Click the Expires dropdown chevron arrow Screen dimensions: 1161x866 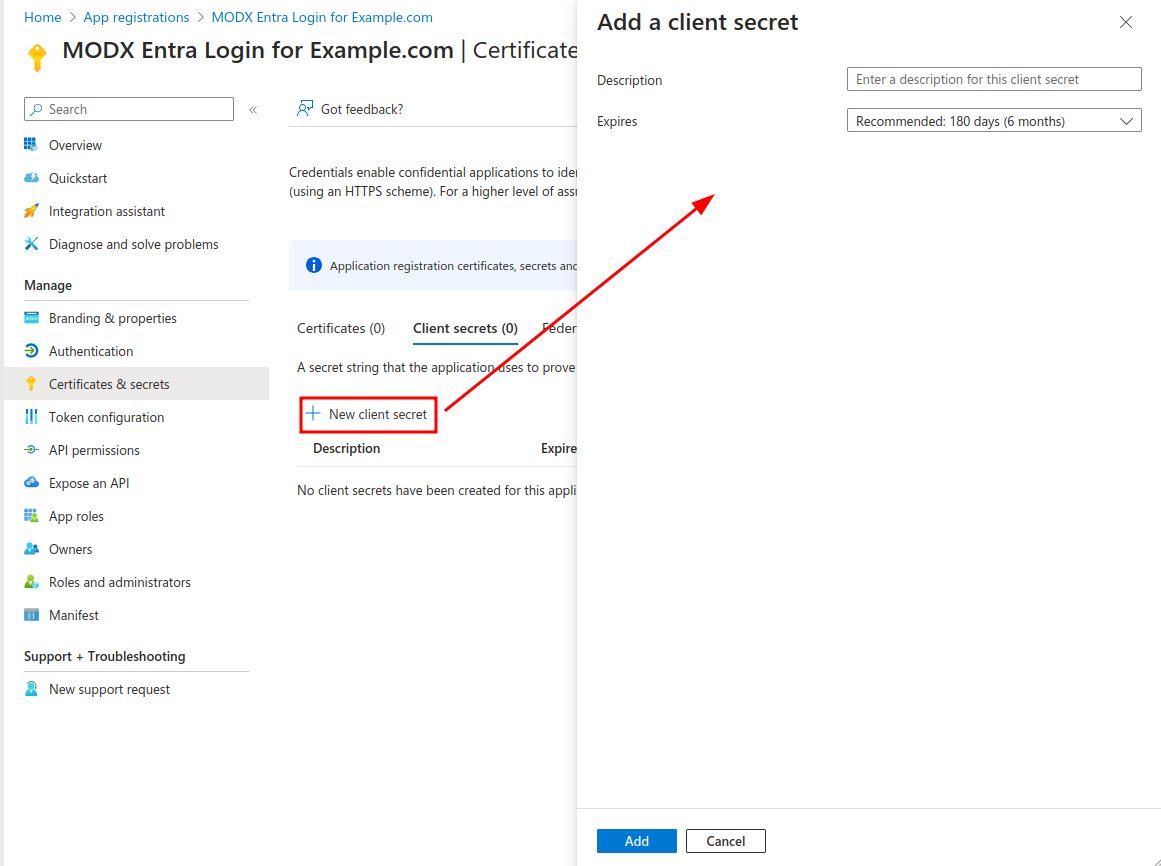(1126, 121)
